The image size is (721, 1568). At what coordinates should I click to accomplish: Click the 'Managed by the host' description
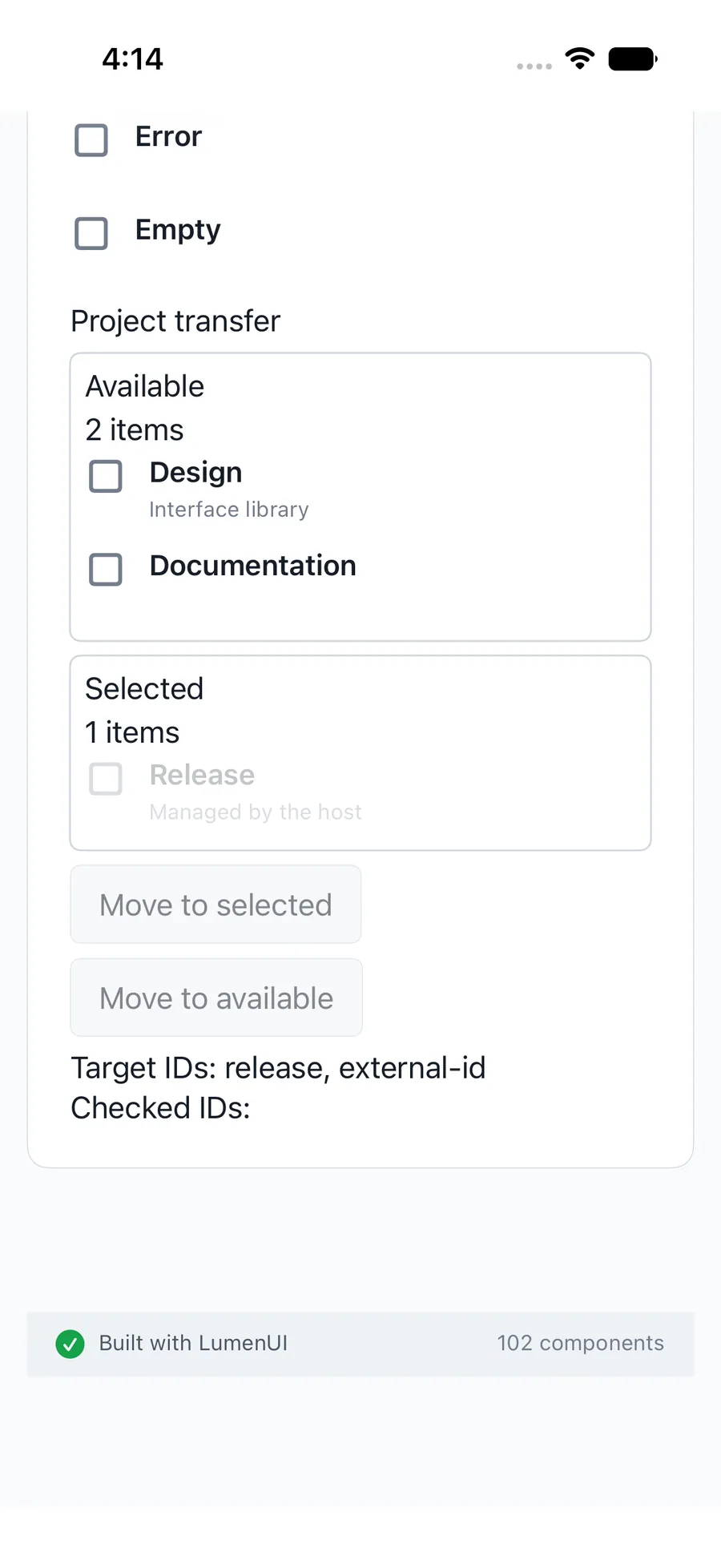[256, 812]
